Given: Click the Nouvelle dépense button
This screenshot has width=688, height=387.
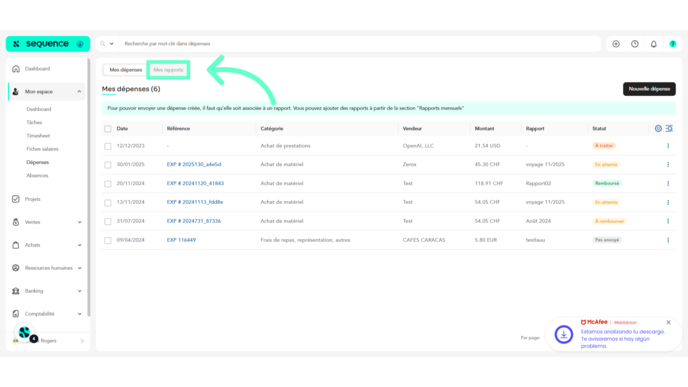Looking at the screenshot, I should point(649,89).
